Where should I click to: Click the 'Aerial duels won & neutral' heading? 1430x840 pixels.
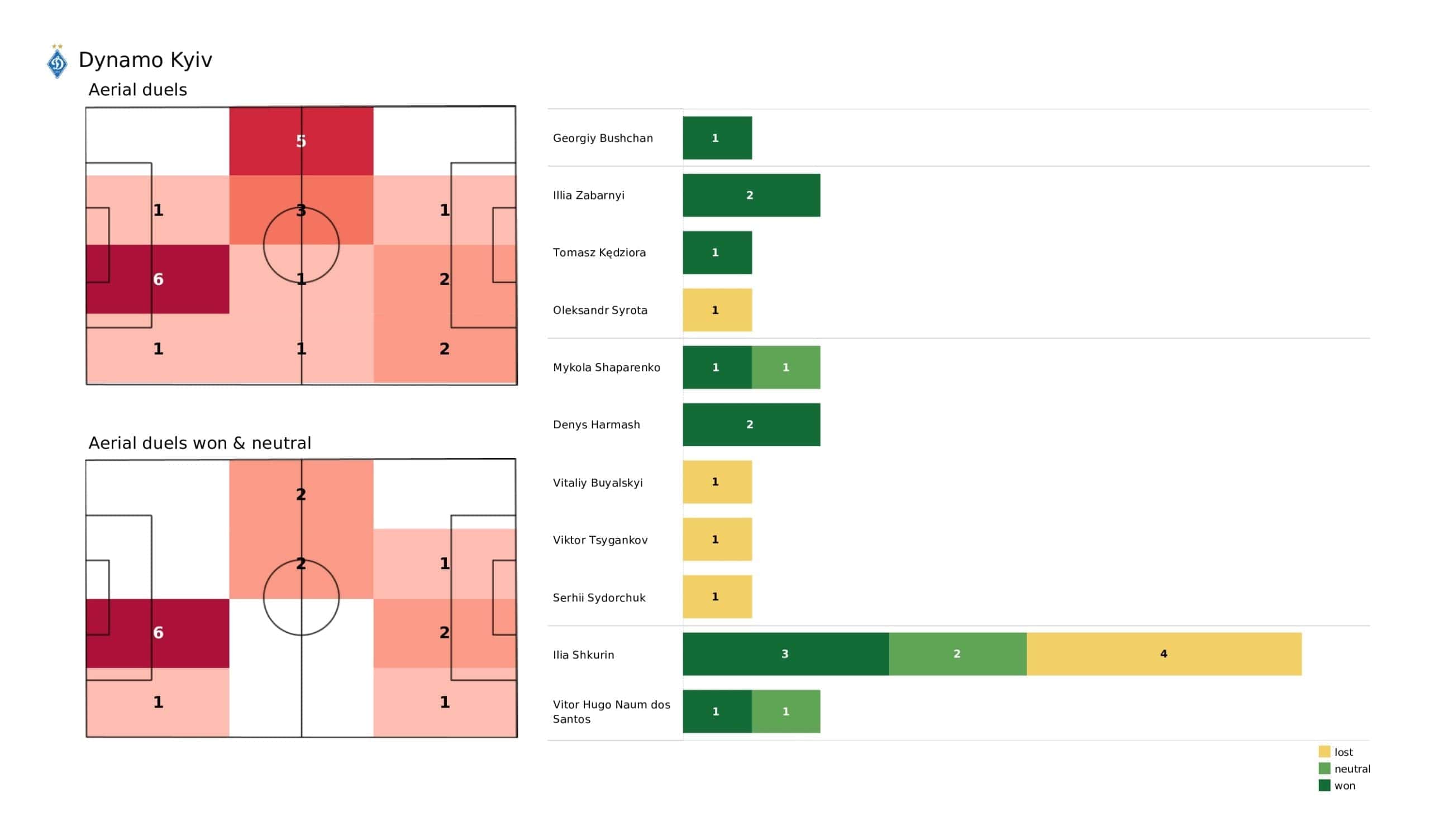(200, 443)
